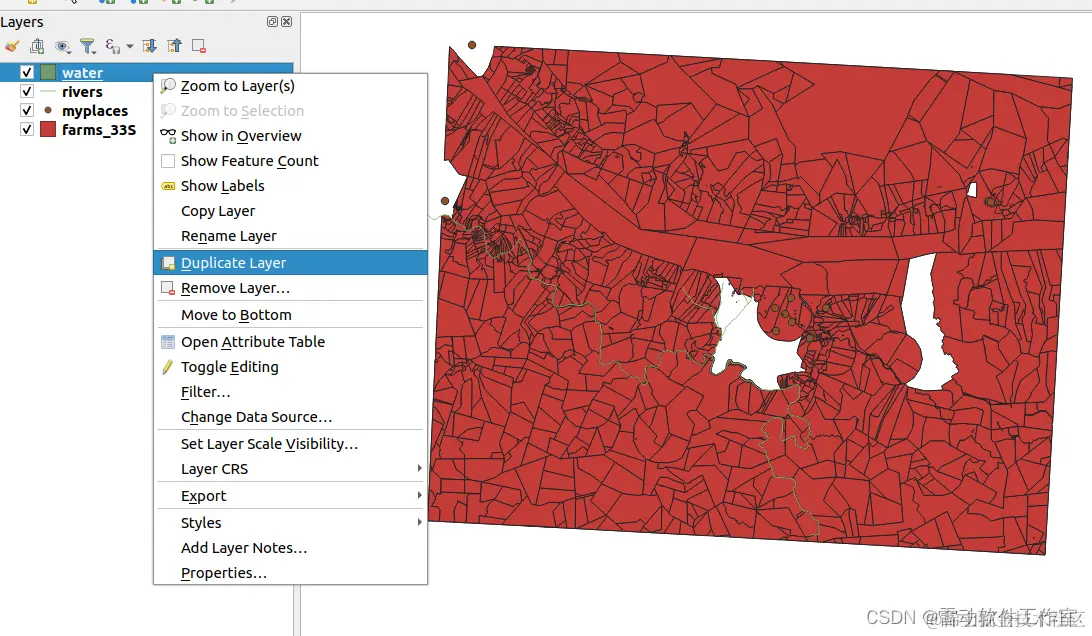1092x636 pixels.
Task: Choose Show Labels from context menu
Action: point(290,186)
